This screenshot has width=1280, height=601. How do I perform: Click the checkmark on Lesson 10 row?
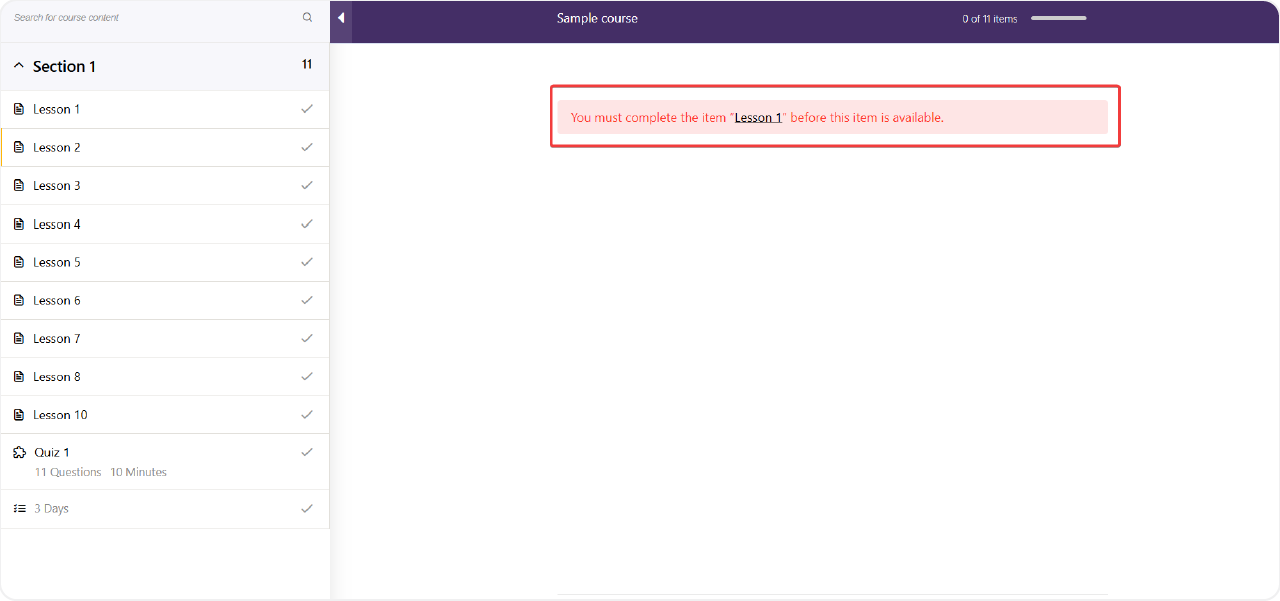point(307,413)
